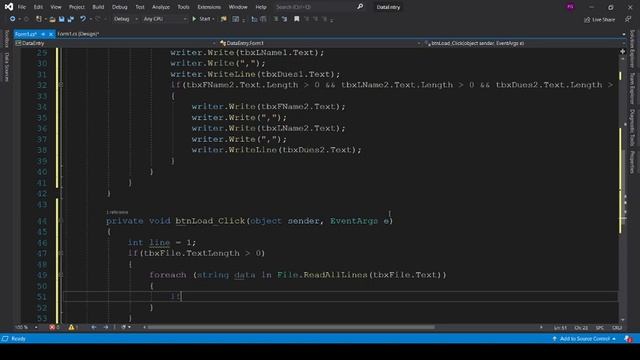Collapse the foreach block on line 49
Image resolution: width=640 pixels, height=360 pixels.
[61, 275]
